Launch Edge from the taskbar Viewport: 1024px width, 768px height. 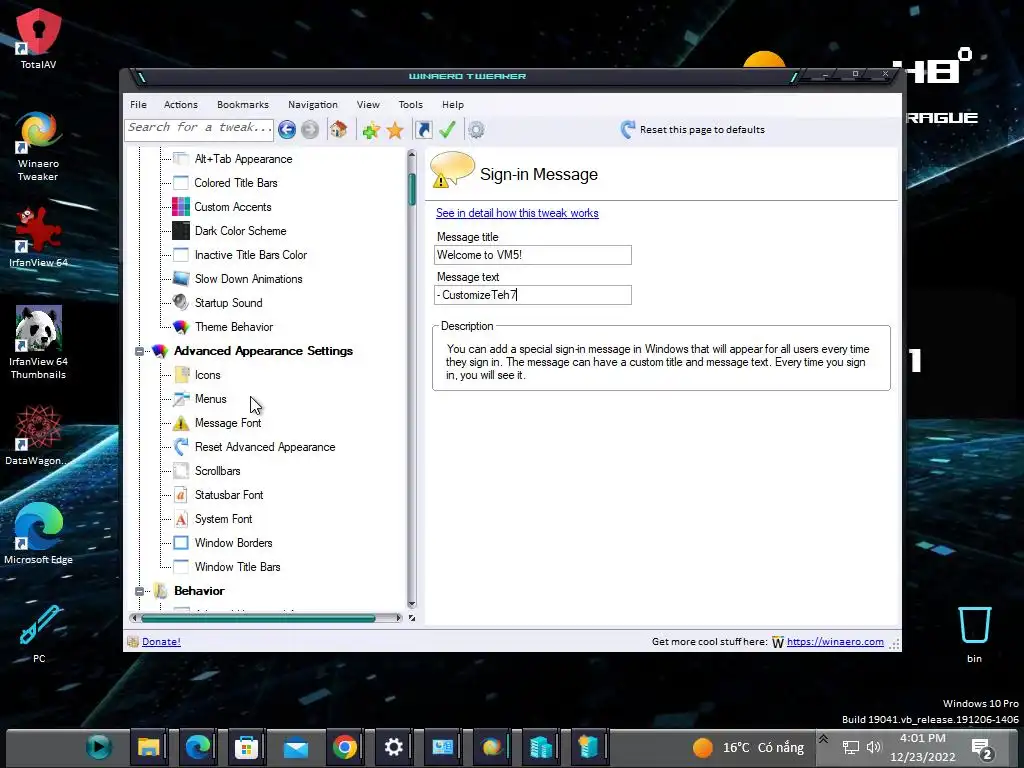(x=197, y=746)
